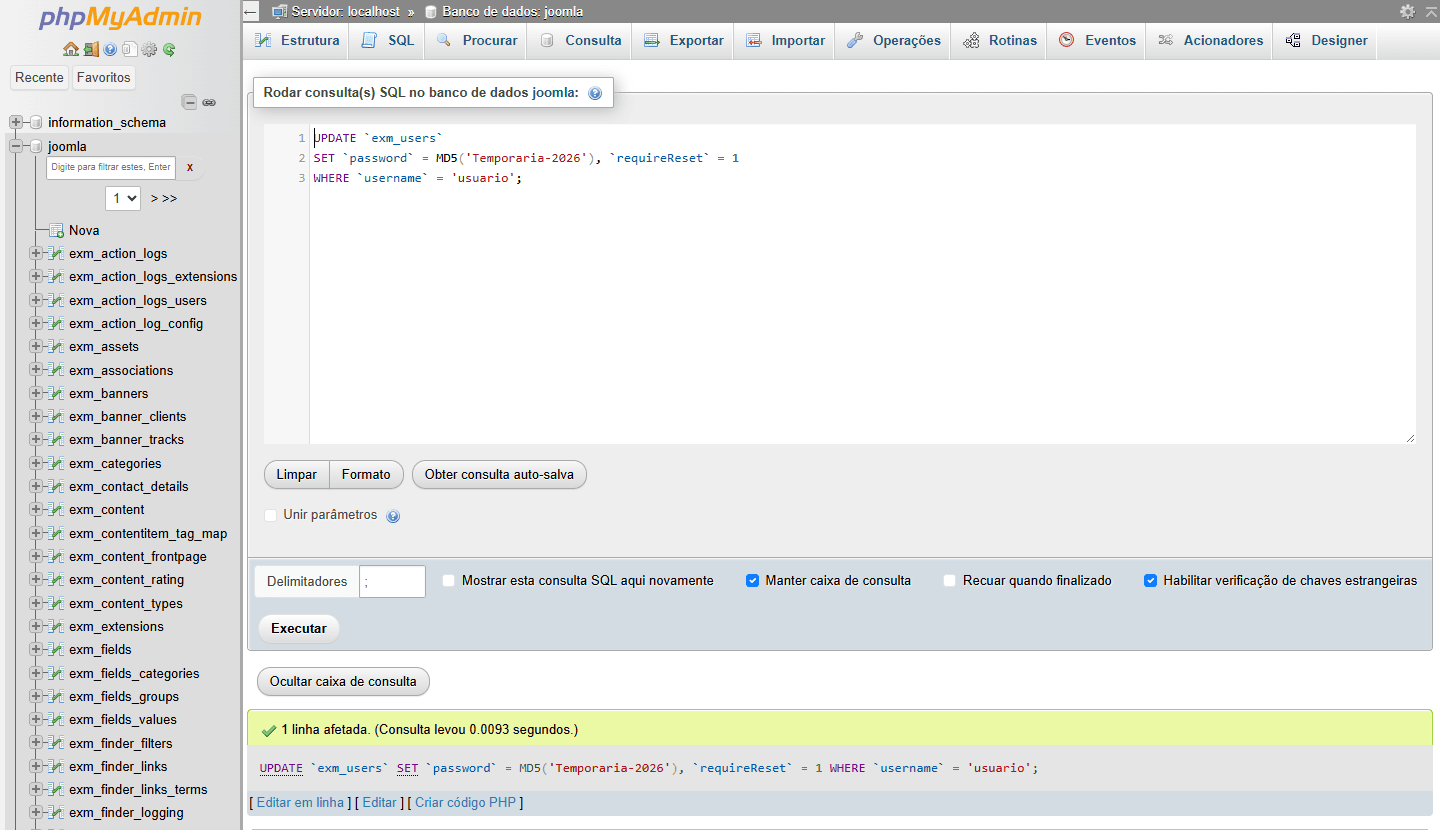Go to the Designer tab

click(1326, 41)
